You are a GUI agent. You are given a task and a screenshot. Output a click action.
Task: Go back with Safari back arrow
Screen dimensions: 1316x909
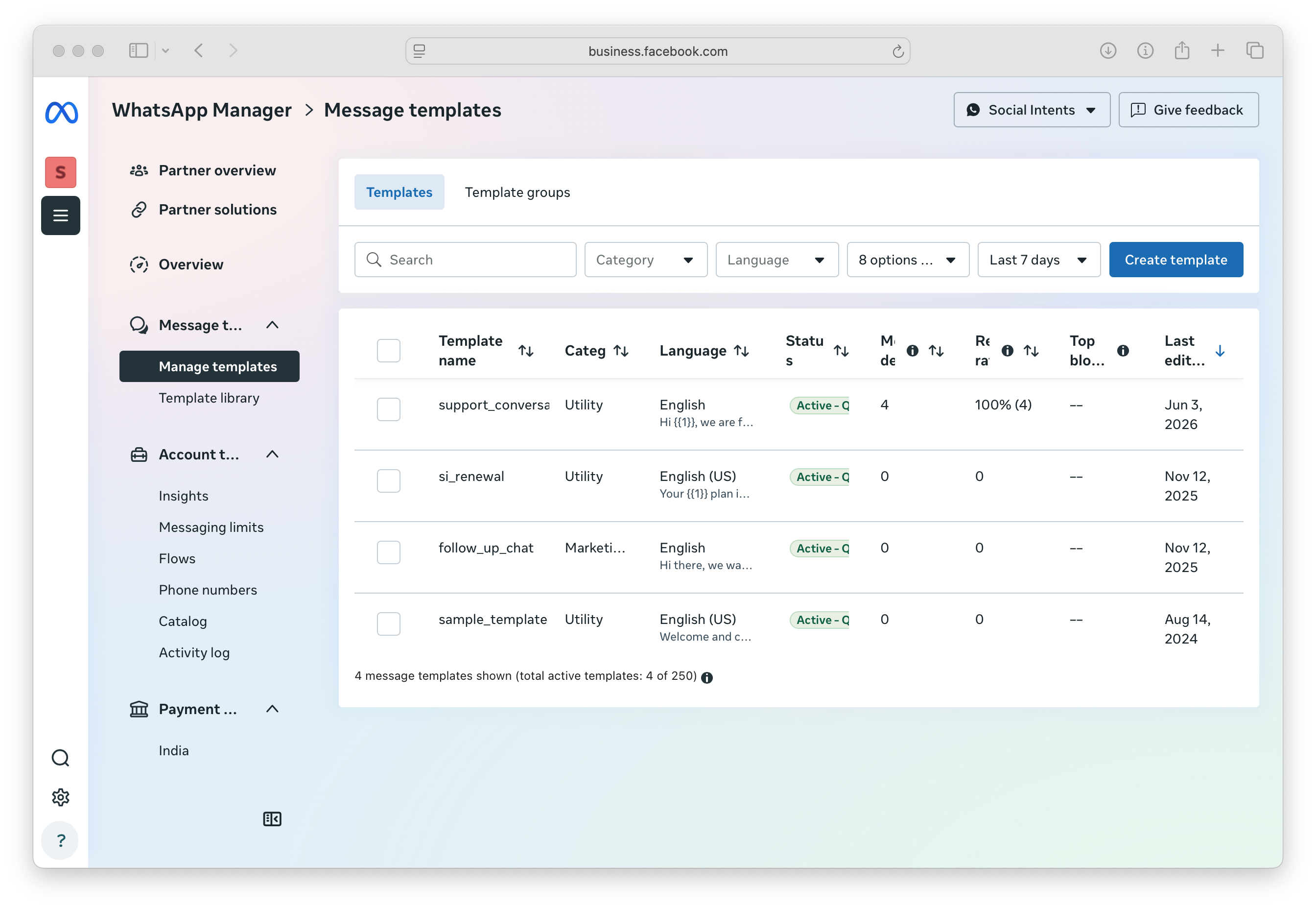click(199, 50)
